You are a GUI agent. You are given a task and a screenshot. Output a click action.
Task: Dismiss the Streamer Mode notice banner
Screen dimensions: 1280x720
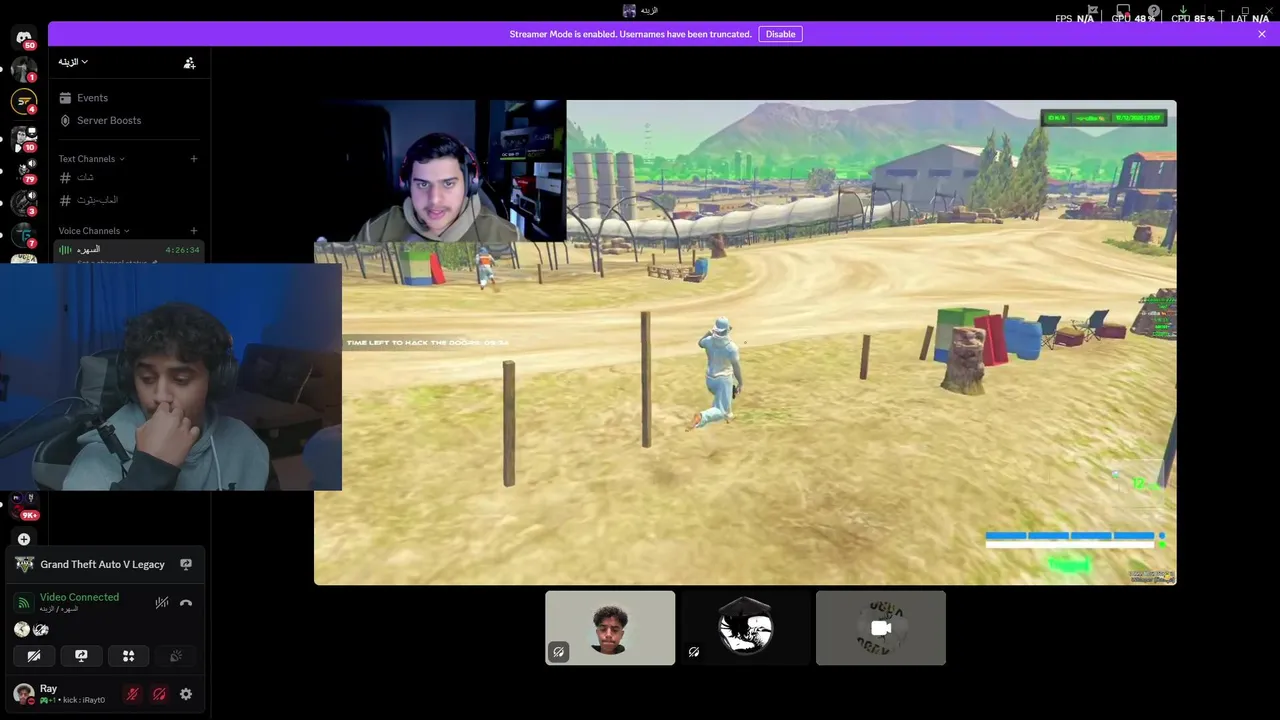(1262, 34)
